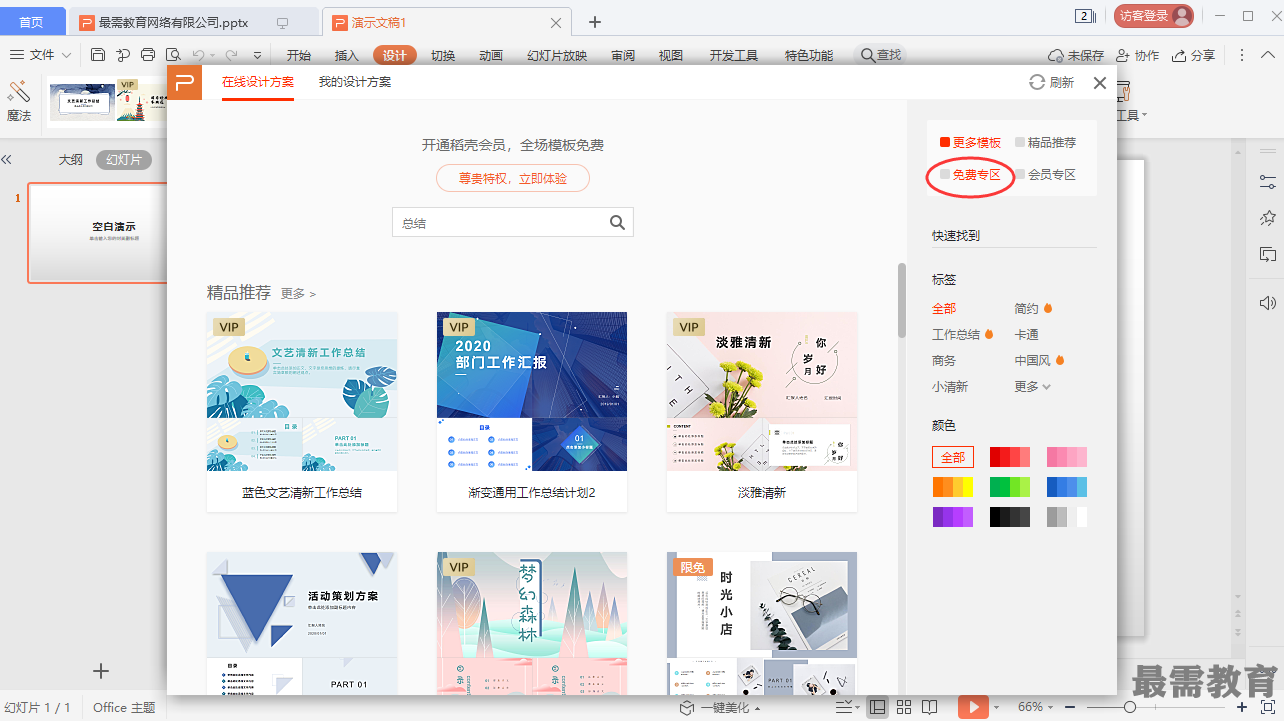Image resolution: width=1284 pixels, height=721 pixels.
Task: Open the 动画 ribbon tab
Action: click(491, 55)
